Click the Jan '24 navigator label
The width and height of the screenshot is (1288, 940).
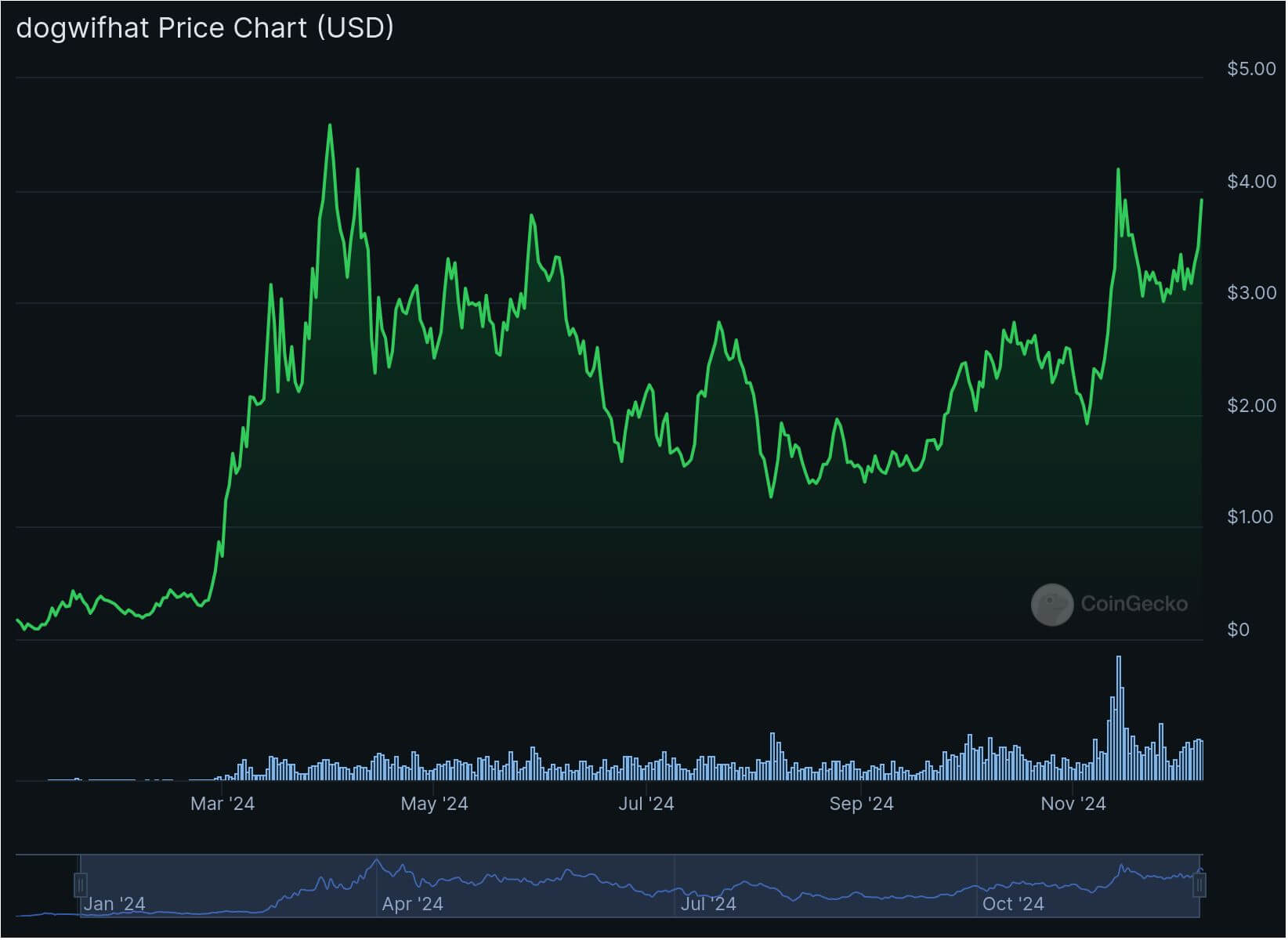coord(114,904)
